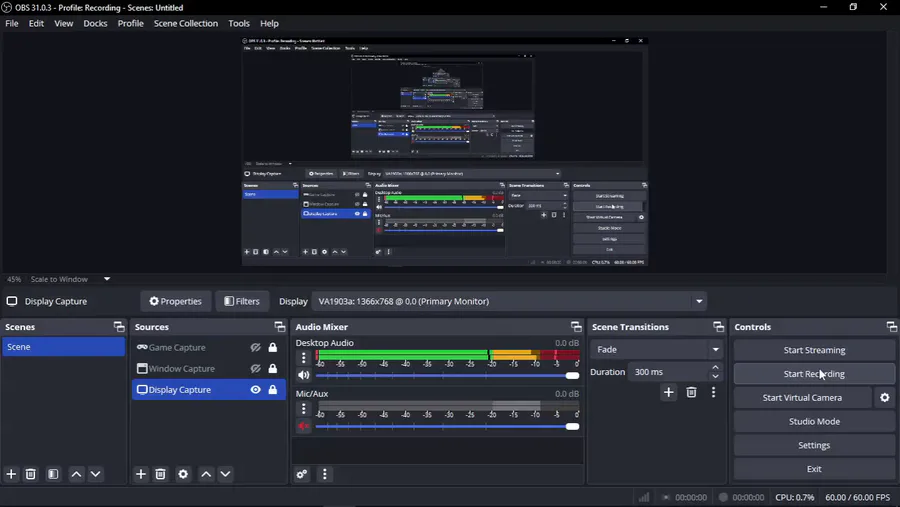This screenshot has height=507, width=900.
Task: Open scene filters icon in Scenes dock
Action: (x=53, y=474)
